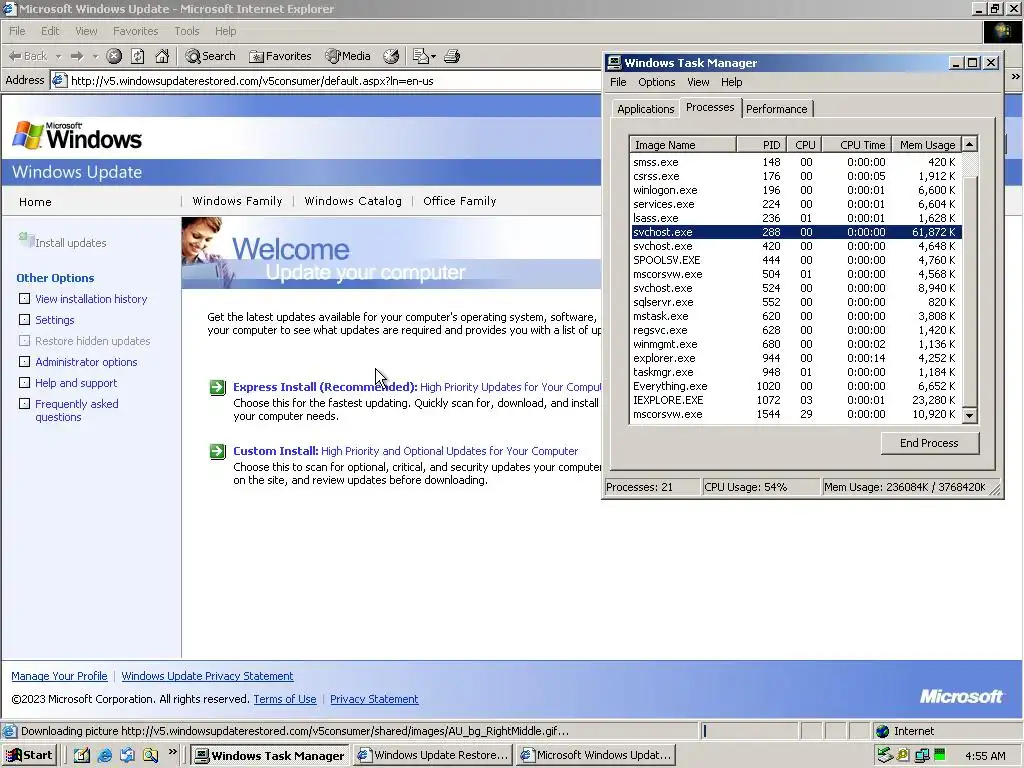The image size is (1024, 768).
Task: Click the Task Manager title bar icon
Action: (x=614, y=63)
